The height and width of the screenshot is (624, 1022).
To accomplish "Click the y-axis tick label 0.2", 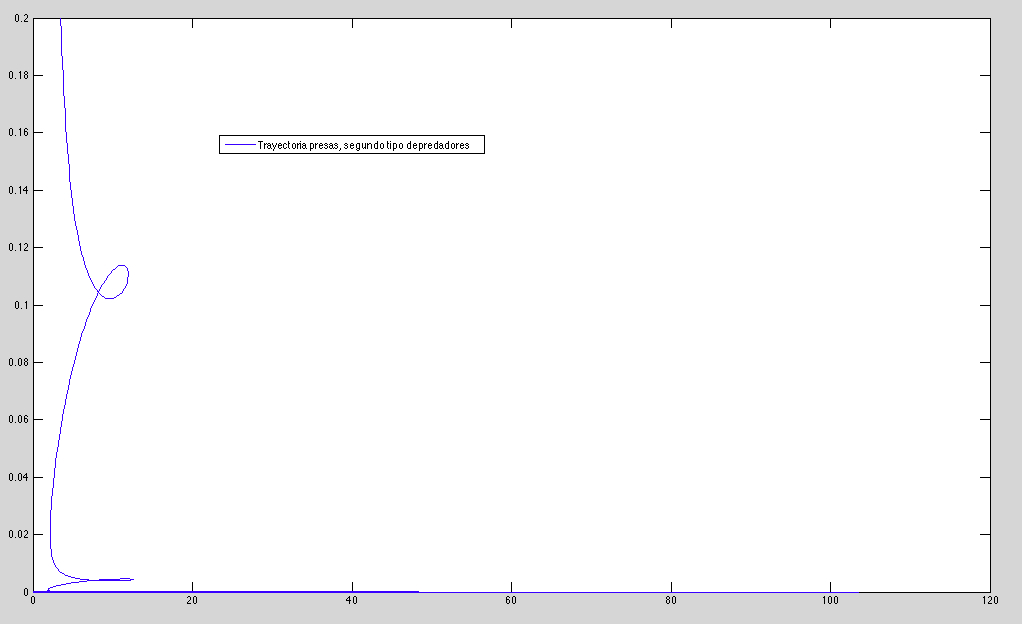I will [22, 18].
